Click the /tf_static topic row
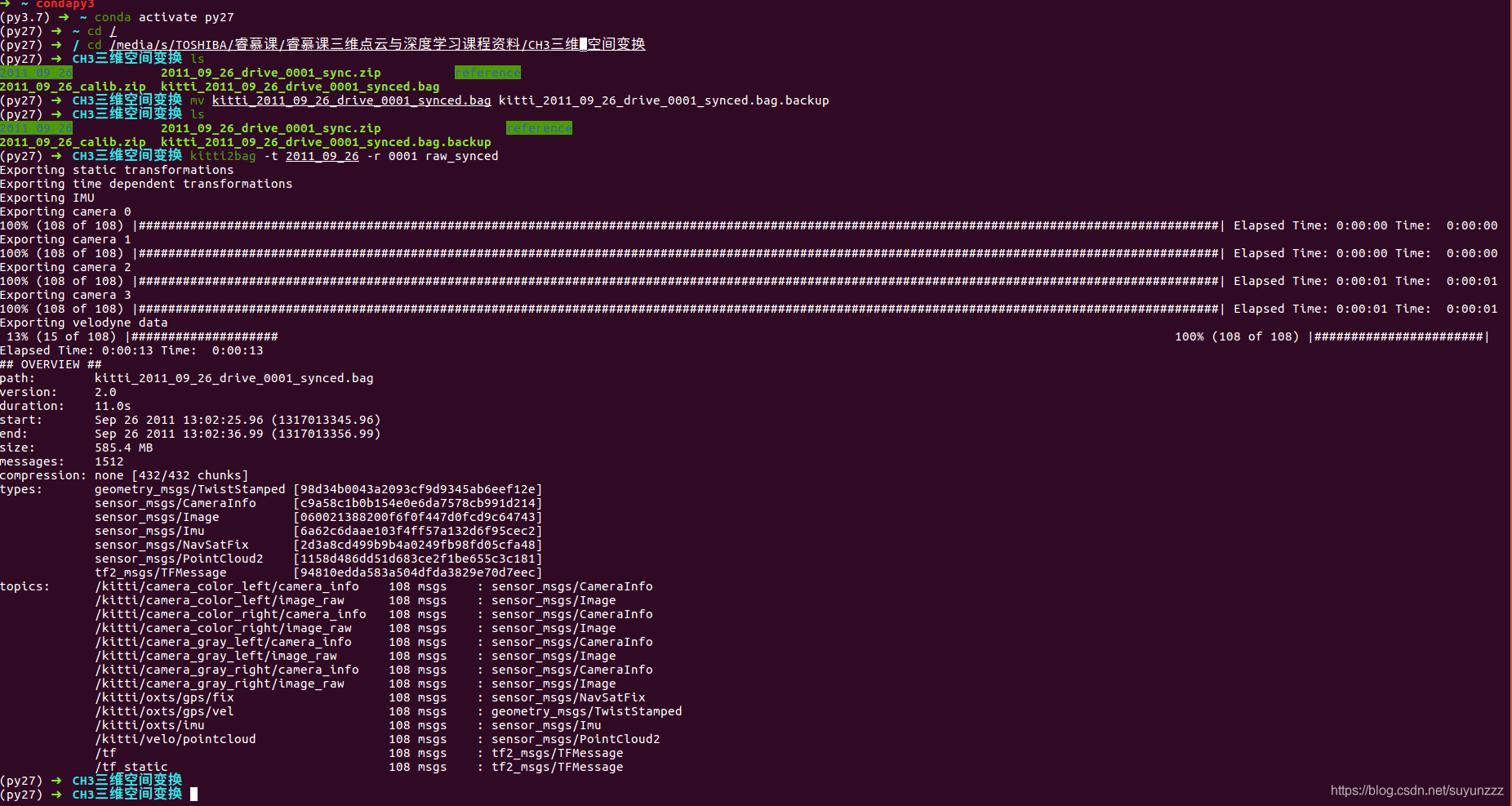 click(x=359, y=767)
